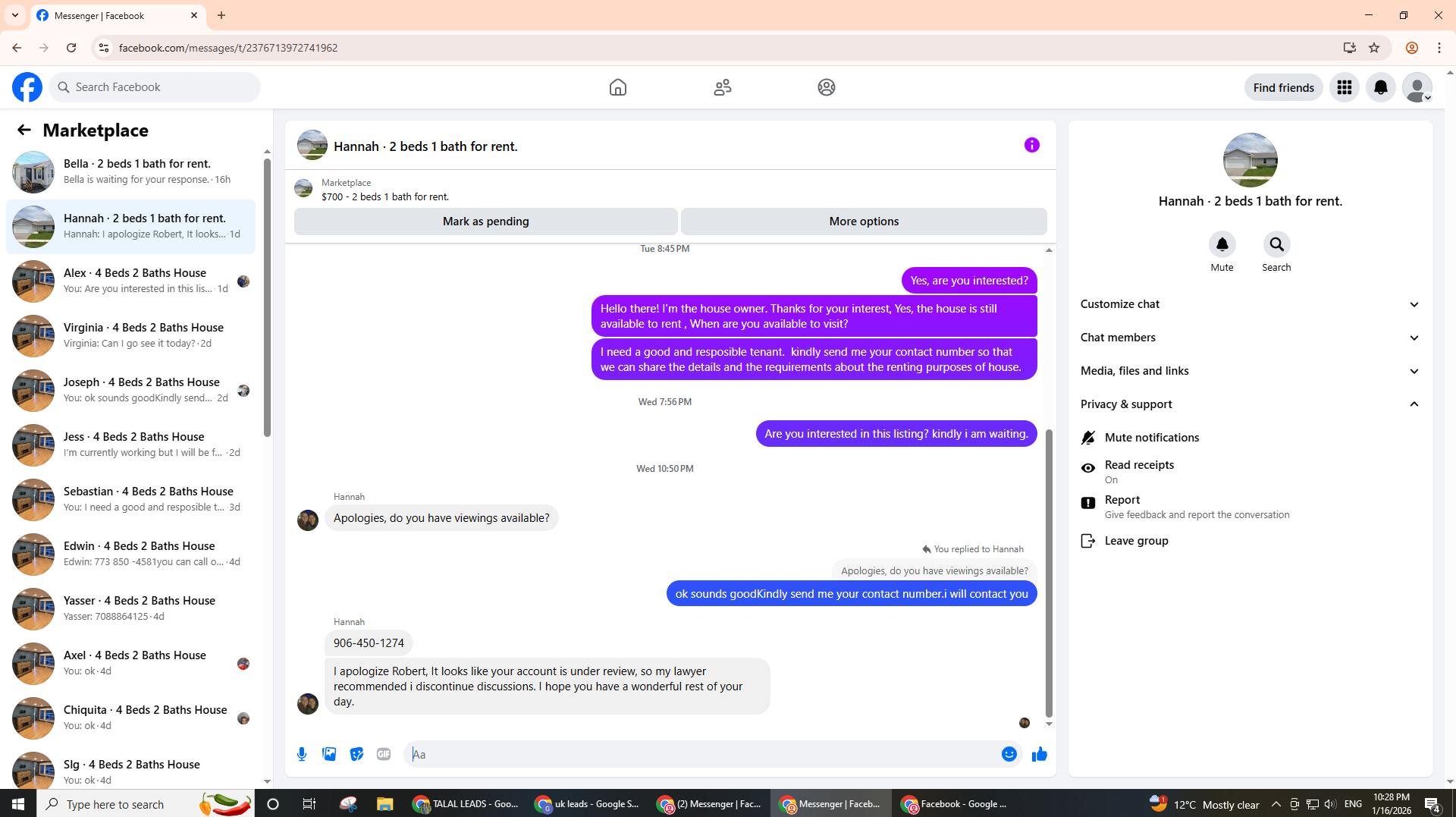Expand Chat members section
The height and width of the screenshot is (817, 1456).
[1250, 338]
